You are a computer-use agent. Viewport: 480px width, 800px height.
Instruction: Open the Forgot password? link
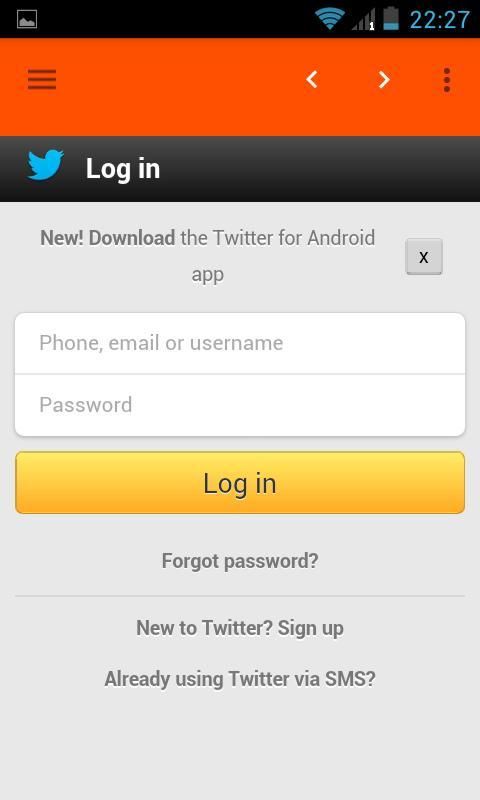coord(240,561)
